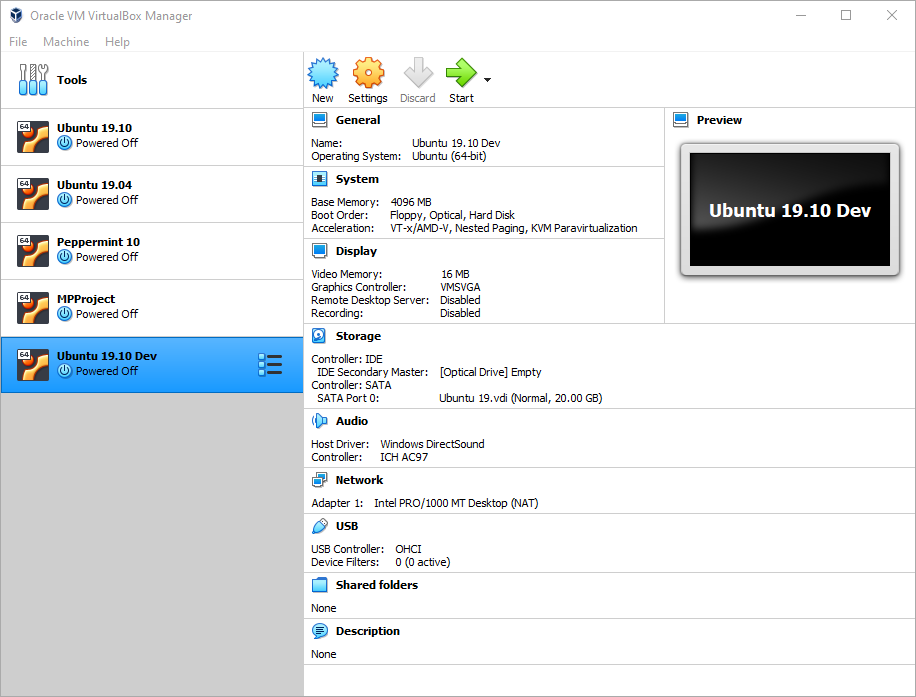This screenshot has height=697, width=916.
Task: Click the Network section icon
Action: (320, 480)
